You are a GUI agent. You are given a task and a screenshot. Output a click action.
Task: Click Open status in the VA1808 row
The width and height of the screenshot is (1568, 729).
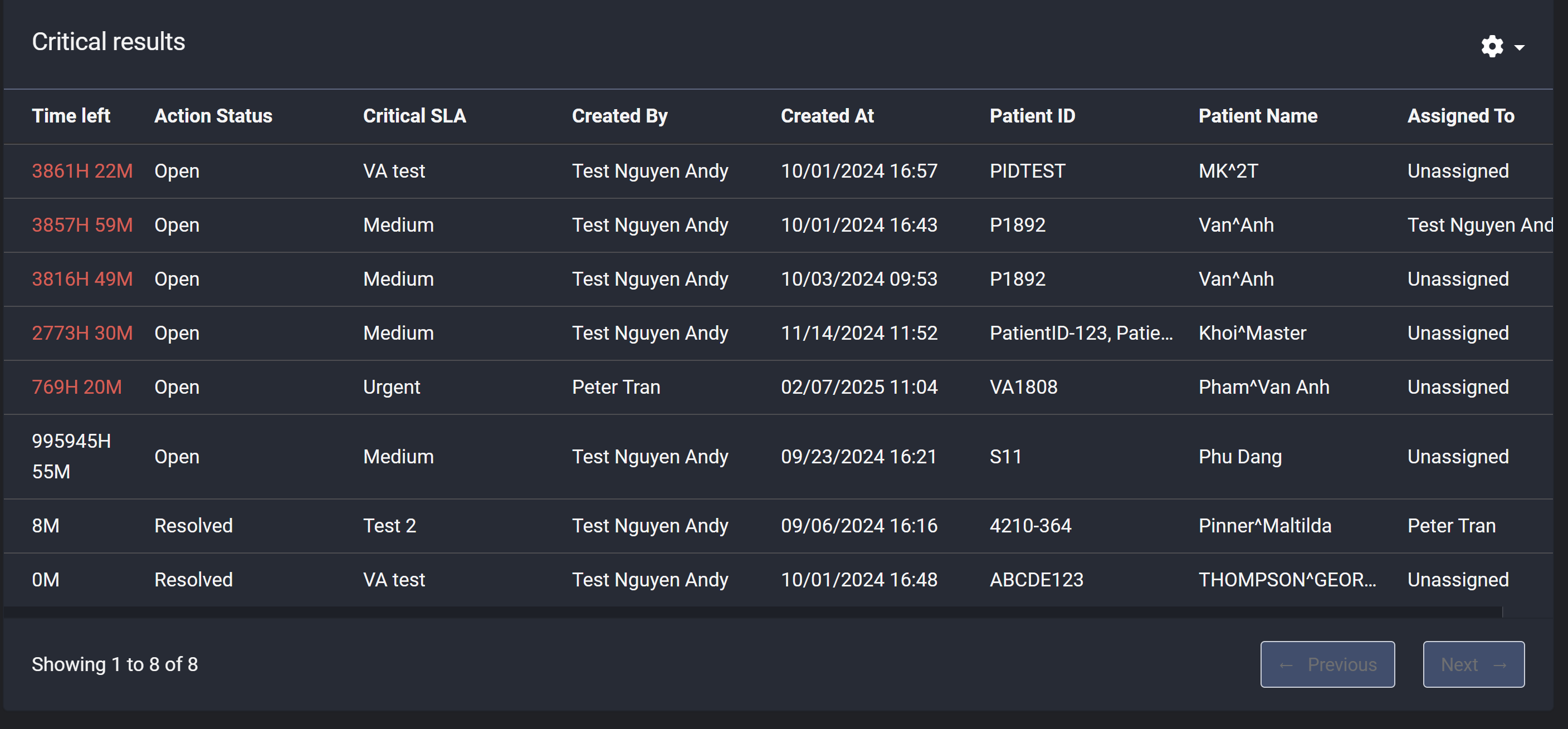177,388
